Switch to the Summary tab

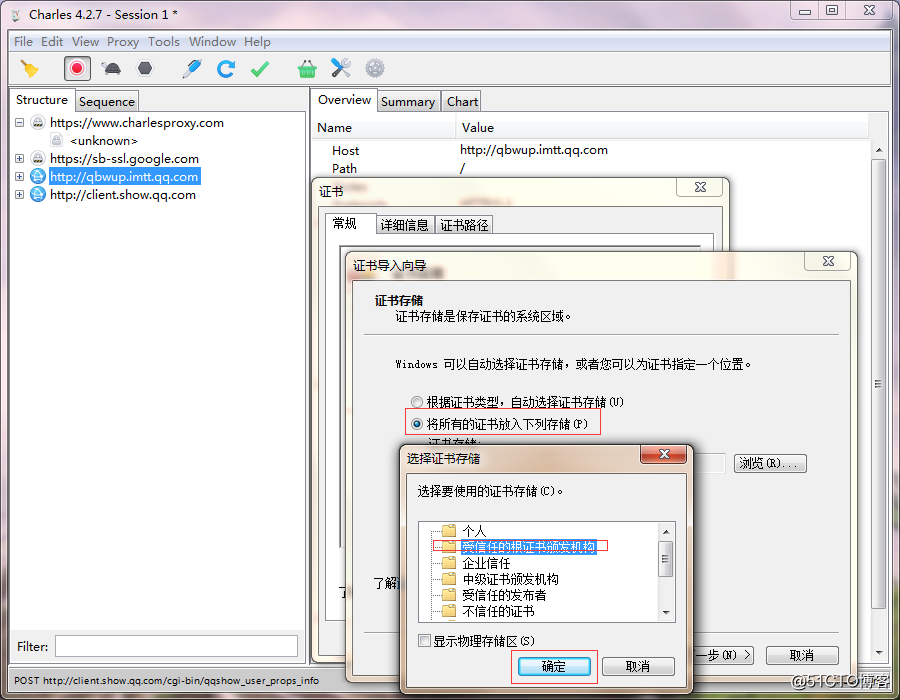tap(408, 102)
